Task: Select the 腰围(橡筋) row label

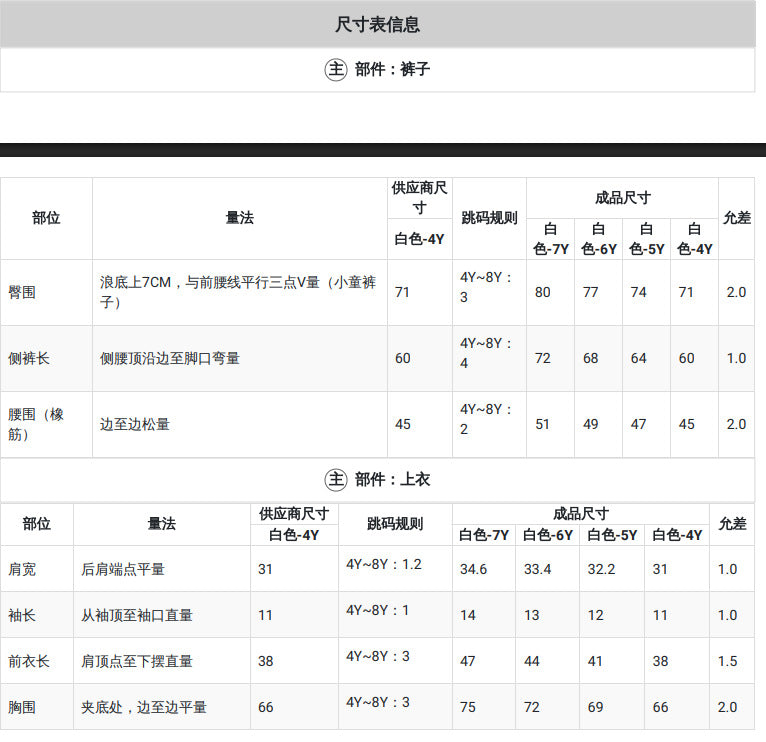Action: pos(36,424)
